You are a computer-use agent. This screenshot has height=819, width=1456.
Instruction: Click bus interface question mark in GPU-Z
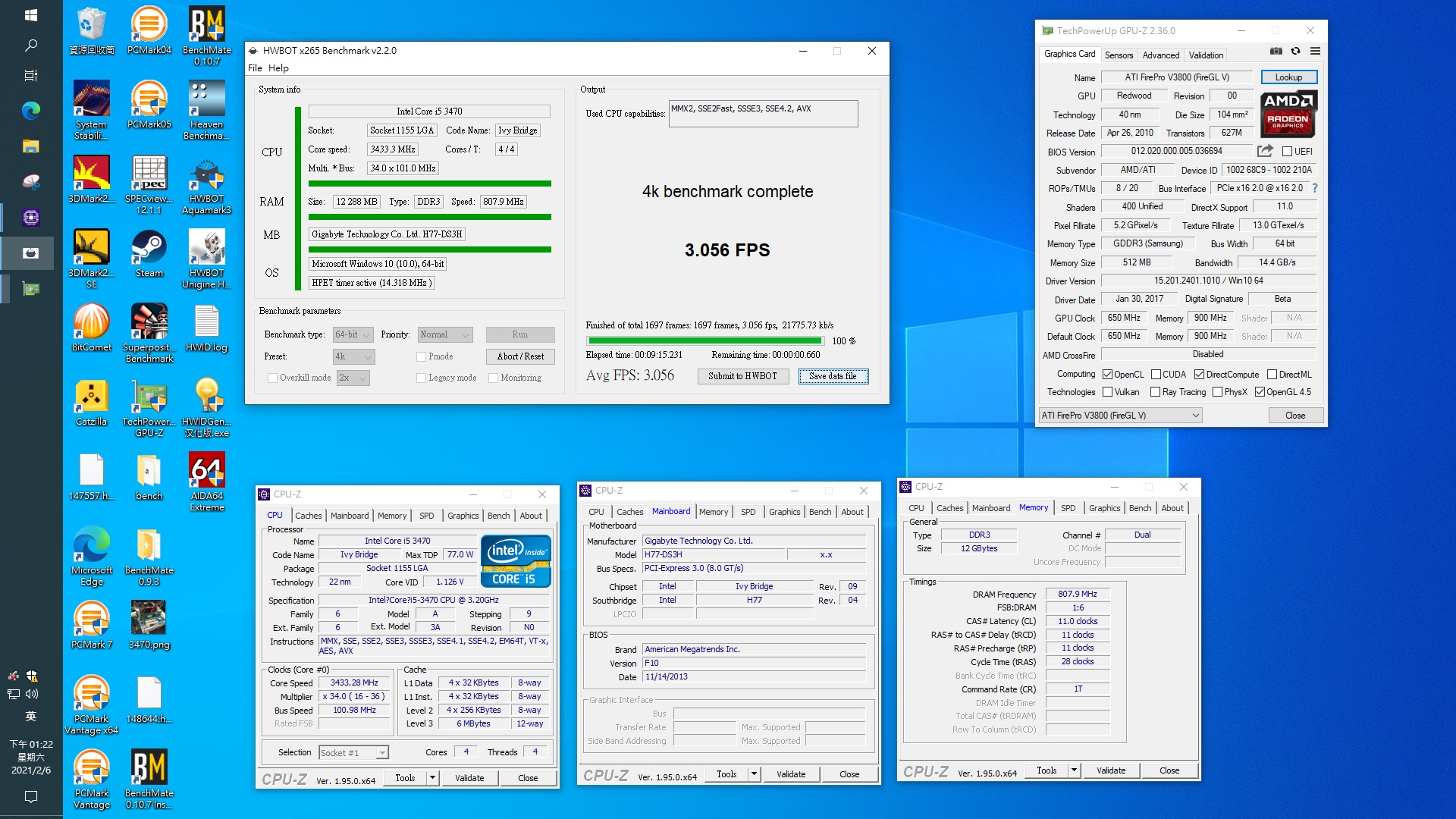[1315, 188]
